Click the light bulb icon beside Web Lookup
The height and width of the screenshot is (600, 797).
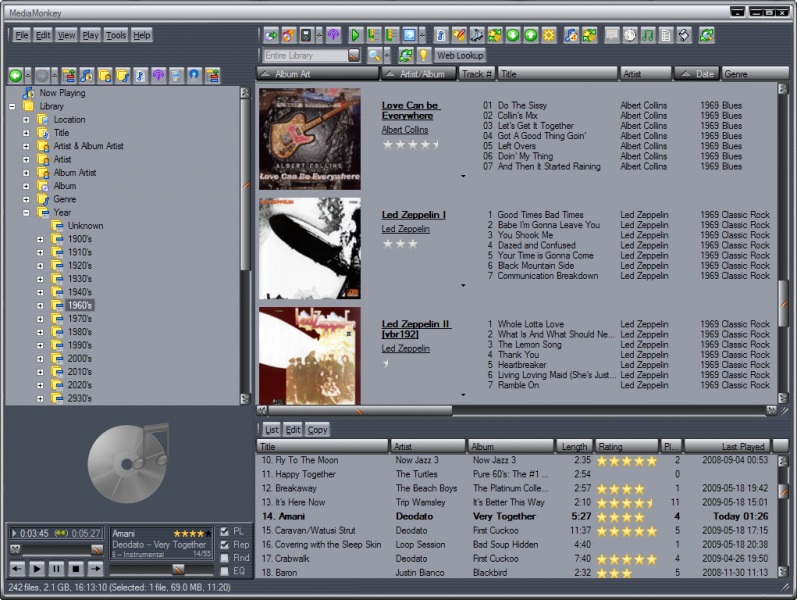(x=423, y=56)
